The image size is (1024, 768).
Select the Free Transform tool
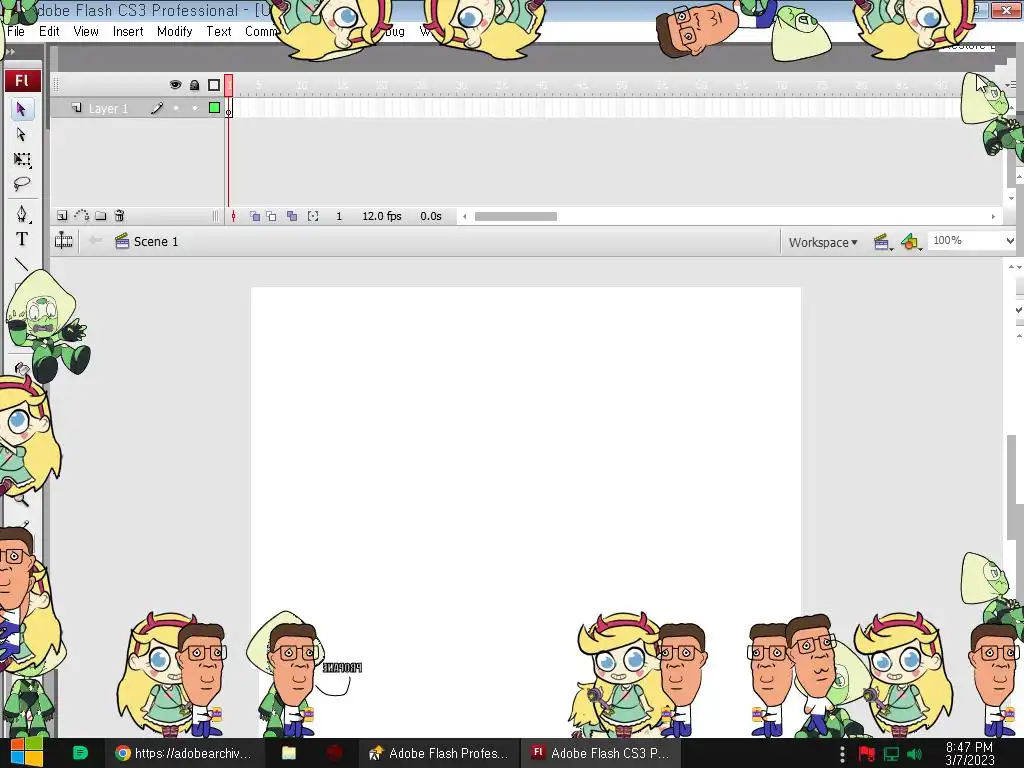point(22,159)
